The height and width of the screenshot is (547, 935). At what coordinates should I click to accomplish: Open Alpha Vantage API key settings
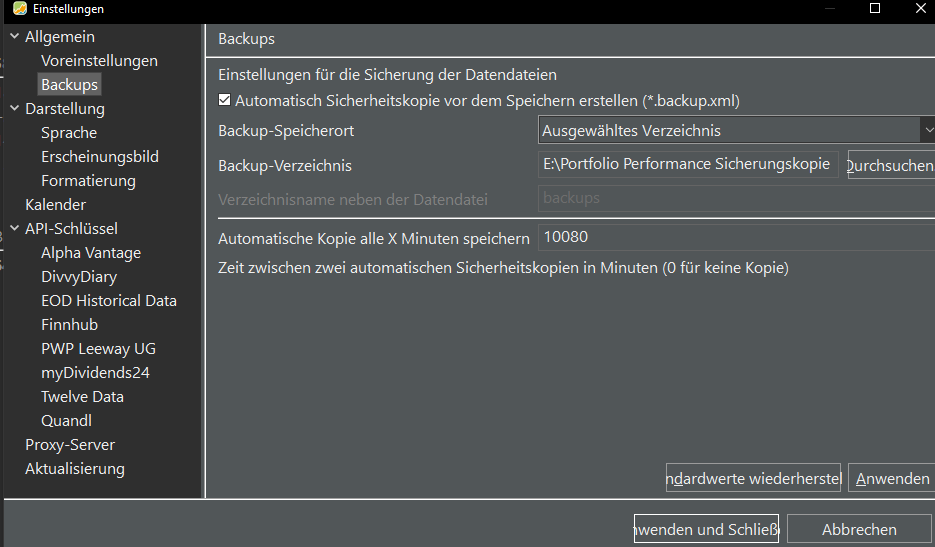(91, 253)
